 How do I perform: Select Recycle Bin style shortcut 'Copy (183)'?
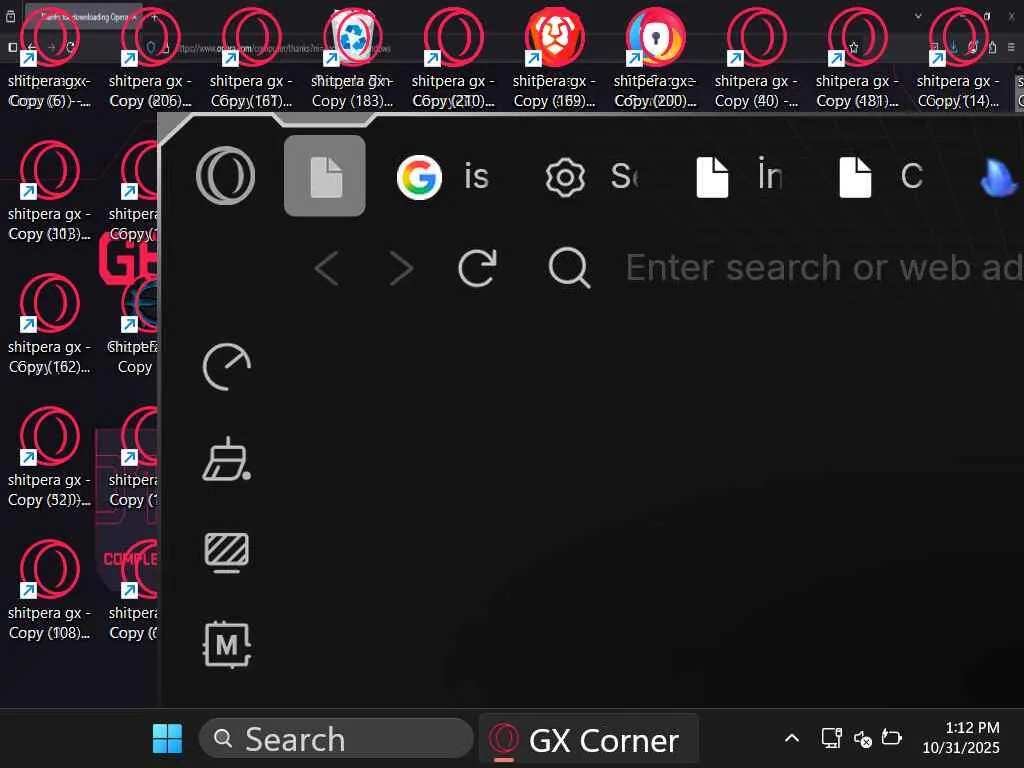point(353,57)
